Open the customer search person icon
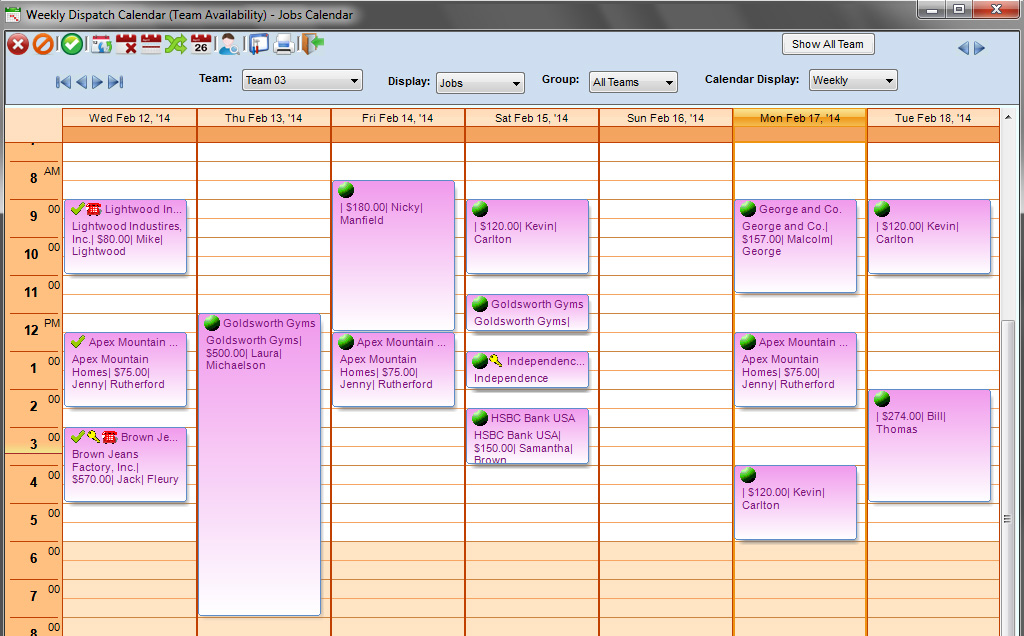 pos(229,44)
